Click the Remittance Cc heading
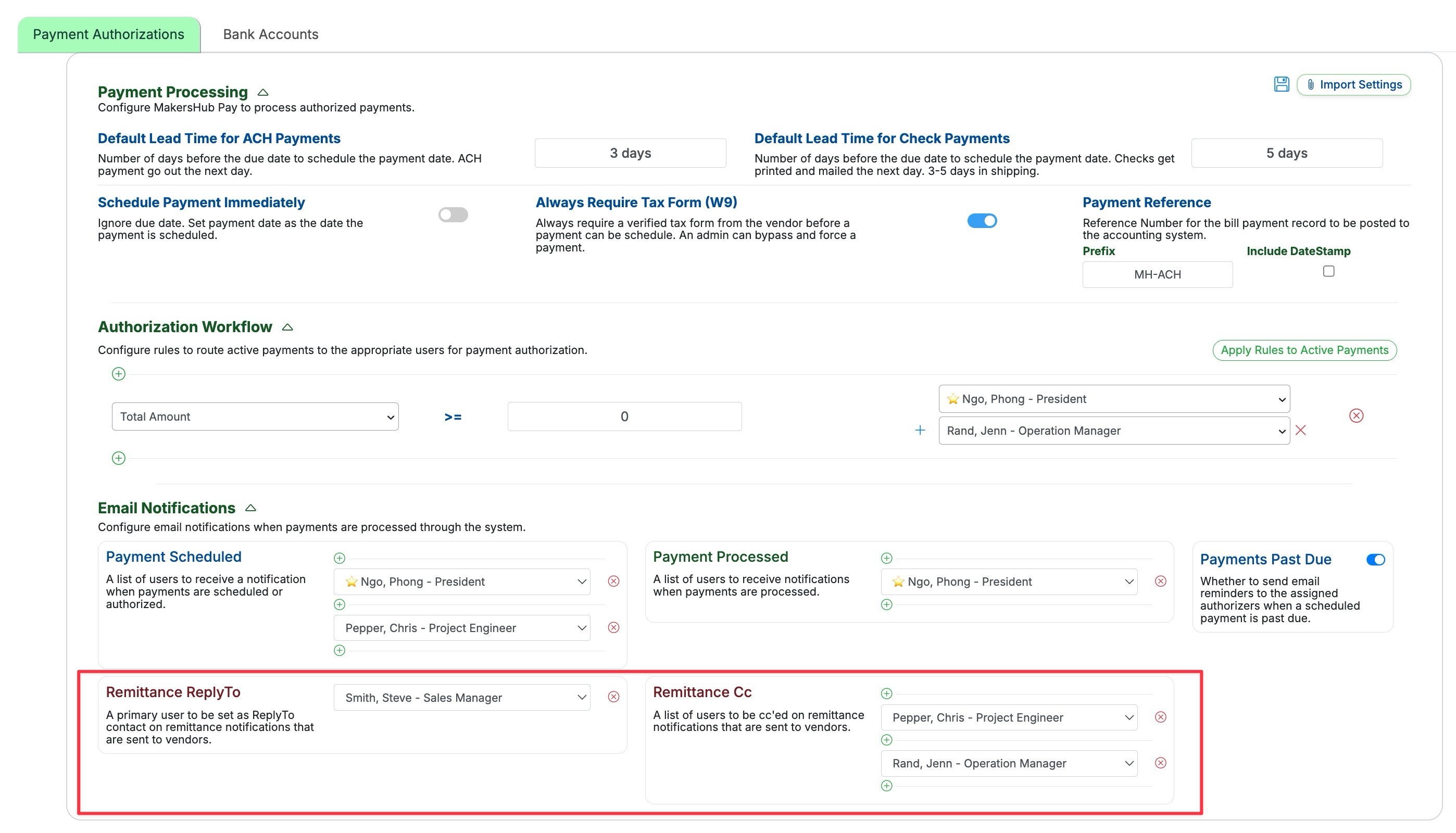This screenshot has height=833, width=1456. (702, 692)
